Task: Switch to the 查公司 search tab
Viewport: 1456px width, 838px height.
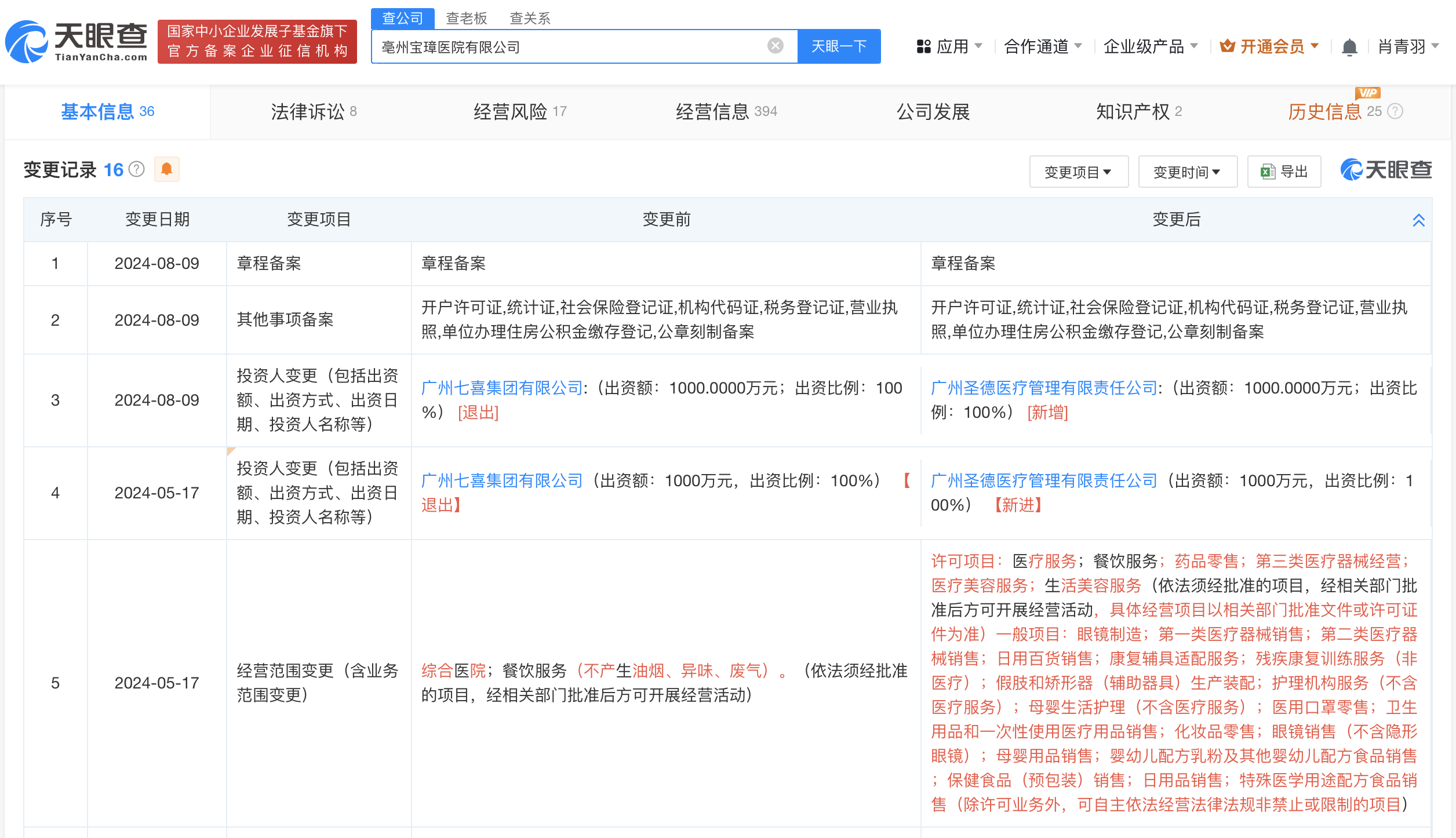Action: pos(402,19)
